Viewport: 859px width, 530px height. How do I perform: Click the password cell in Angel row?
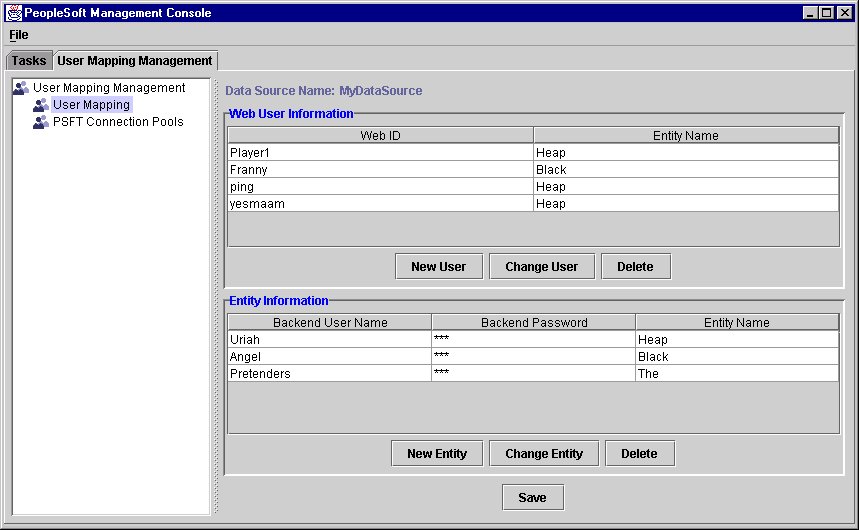point(534,356)
